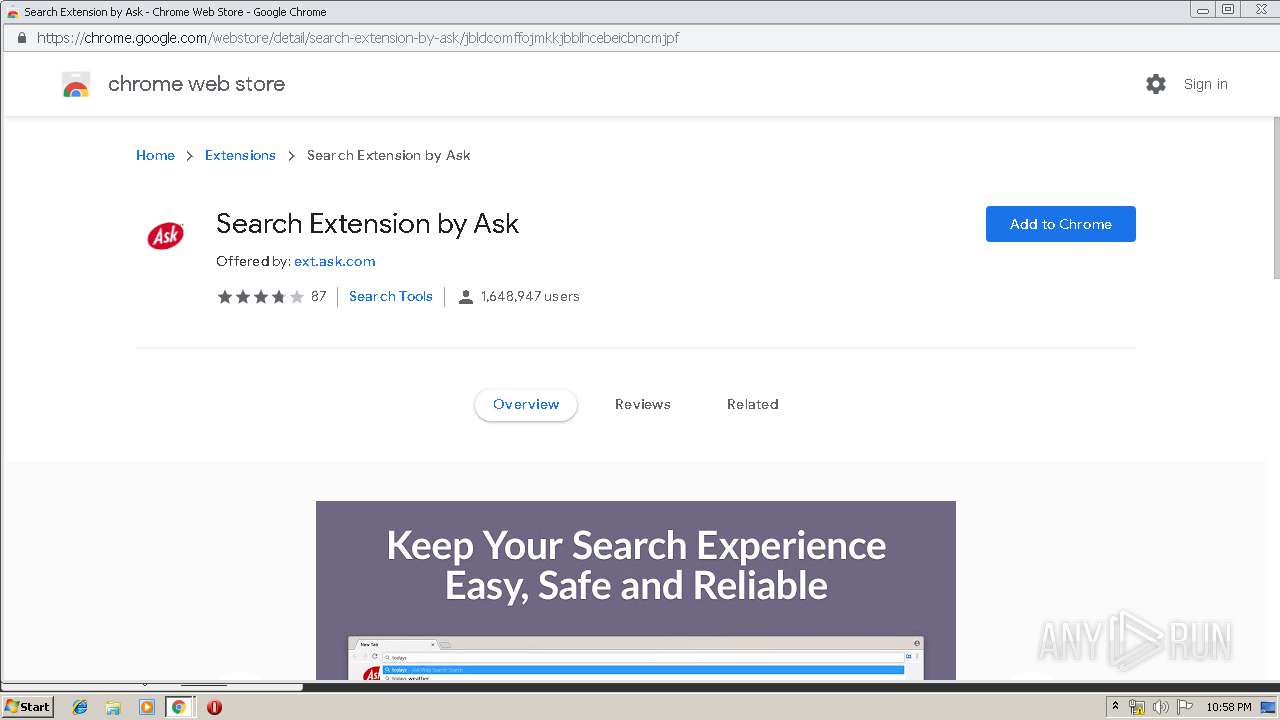Open the ext.ask.com publisher link
The height and width of the screenshot is (720, 1280).
coord(334,261)
